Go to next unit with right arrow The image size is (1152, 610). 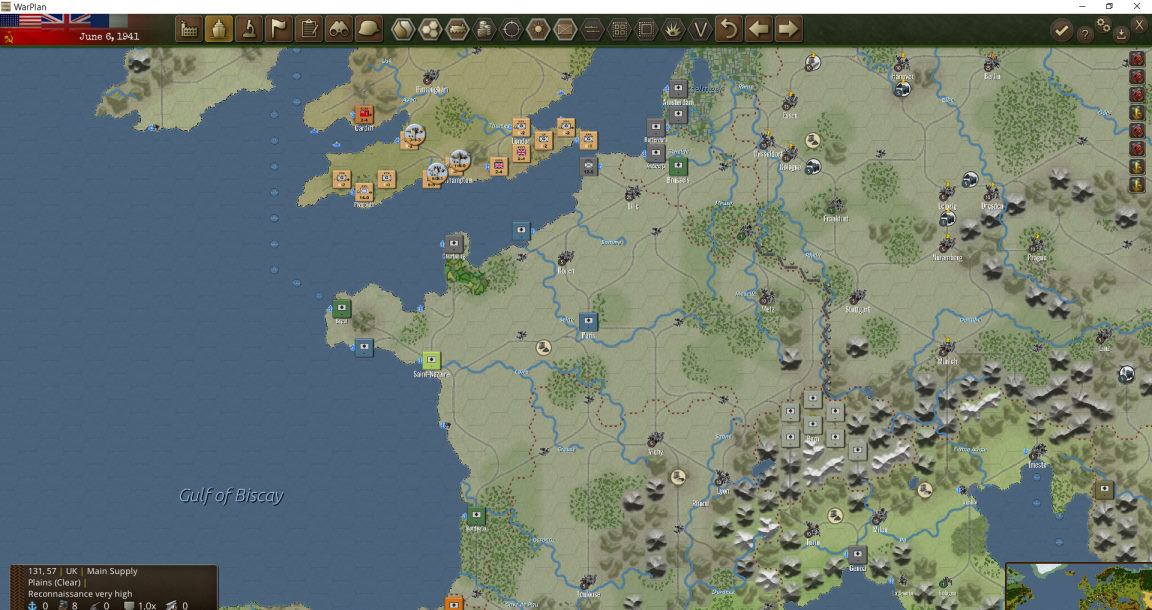(788, 29)
